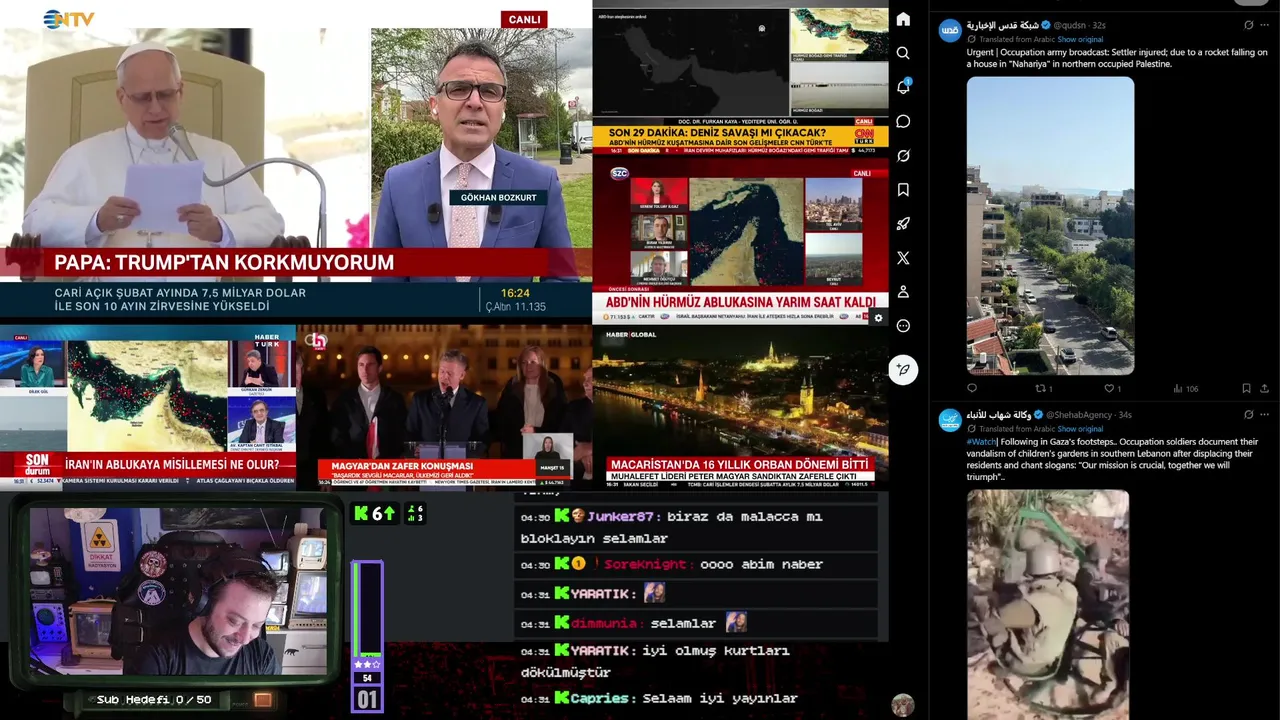
Task: Select the NTV live feed with Papa headline
Action: (296, 160)
